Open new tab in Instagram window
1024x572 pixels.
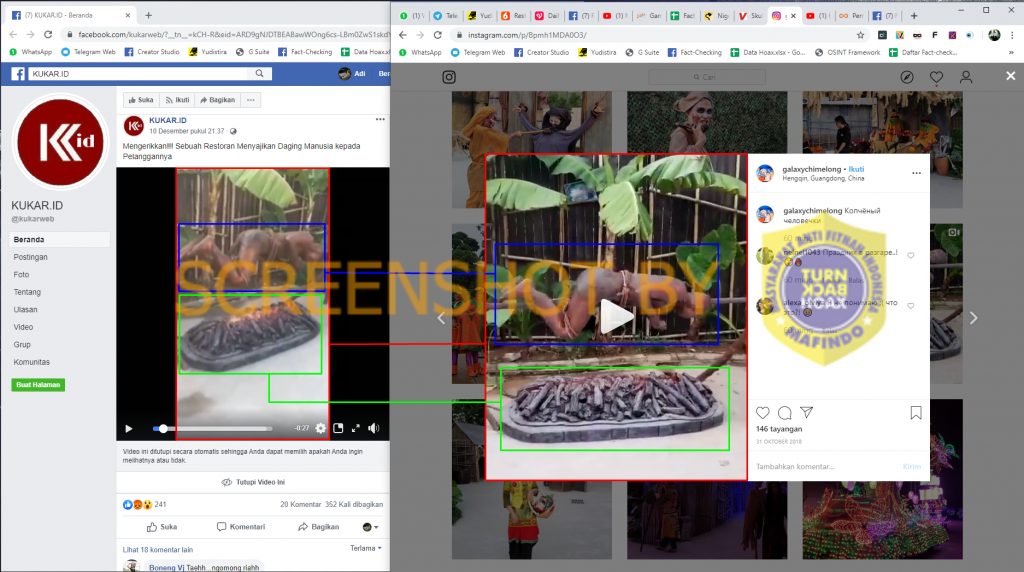coord(914,15)
